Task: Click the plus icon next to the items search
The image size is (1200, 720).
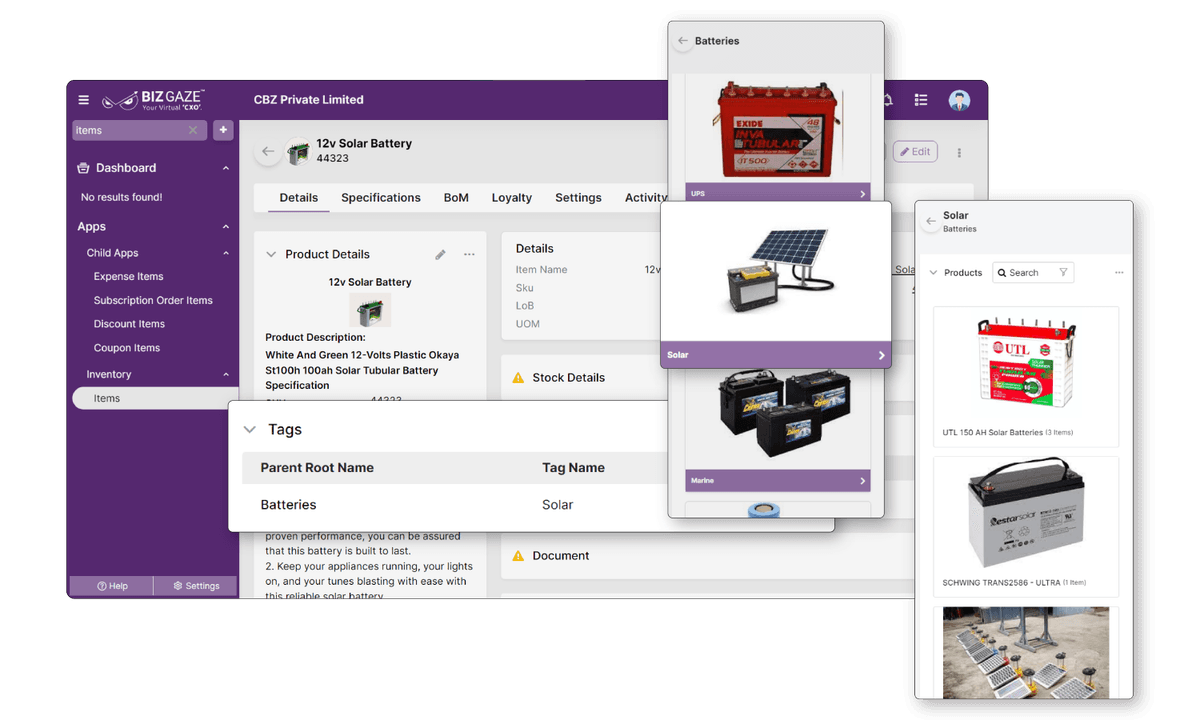Action: coord(222,130)
